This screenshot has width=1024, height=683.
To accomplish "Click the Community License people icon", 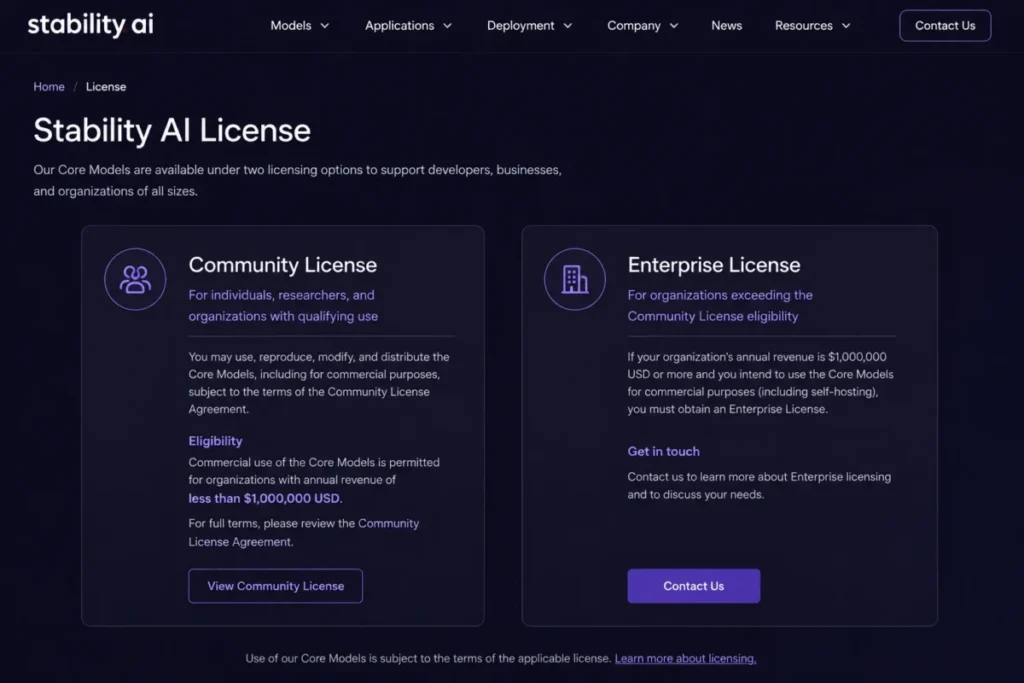I will [135, 279].
